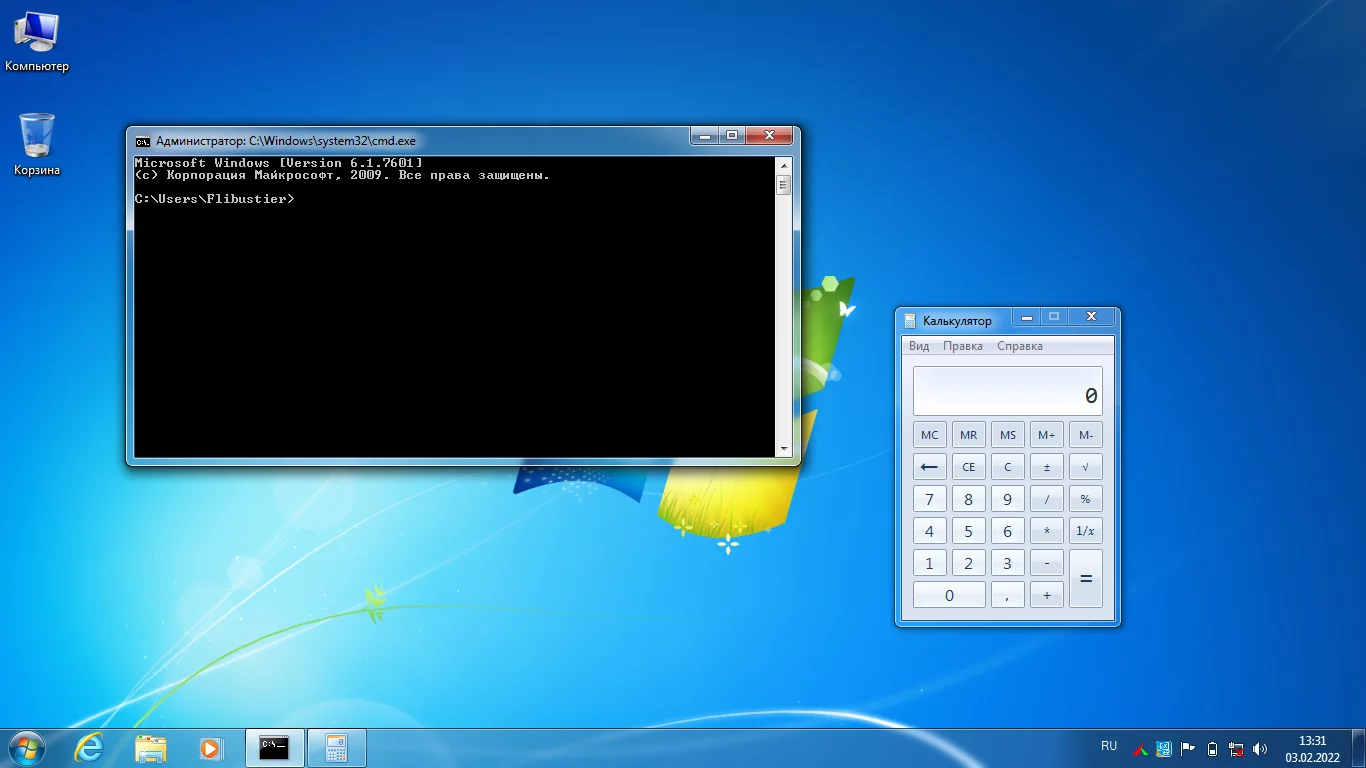Screen dimensions: 1366x768
Task: Click the MC memory clear button
Action: [x=929, y=435]
